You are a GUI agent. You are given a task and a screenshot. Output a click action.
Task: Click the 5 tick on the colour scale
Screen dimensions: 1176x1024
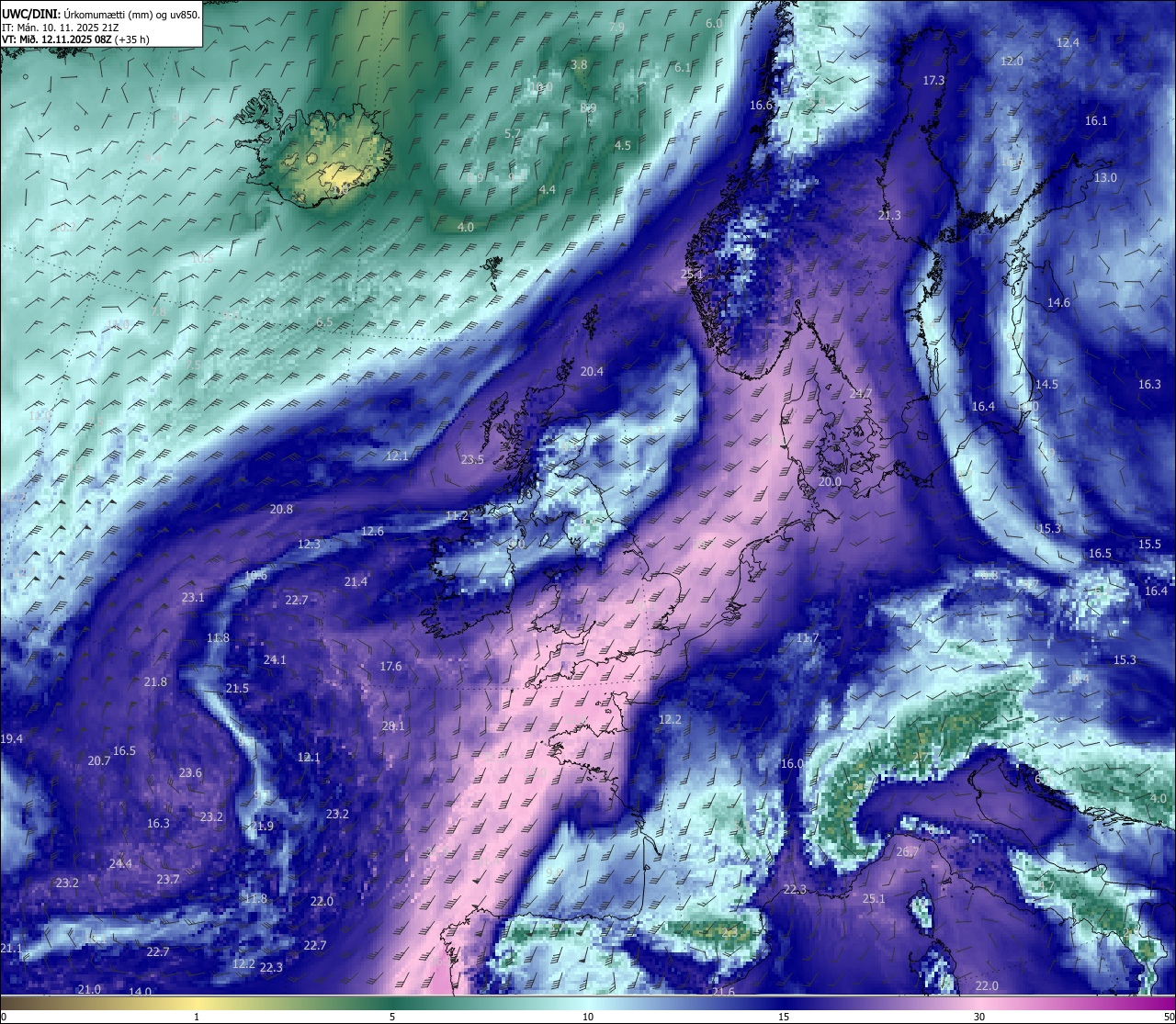392,1016
